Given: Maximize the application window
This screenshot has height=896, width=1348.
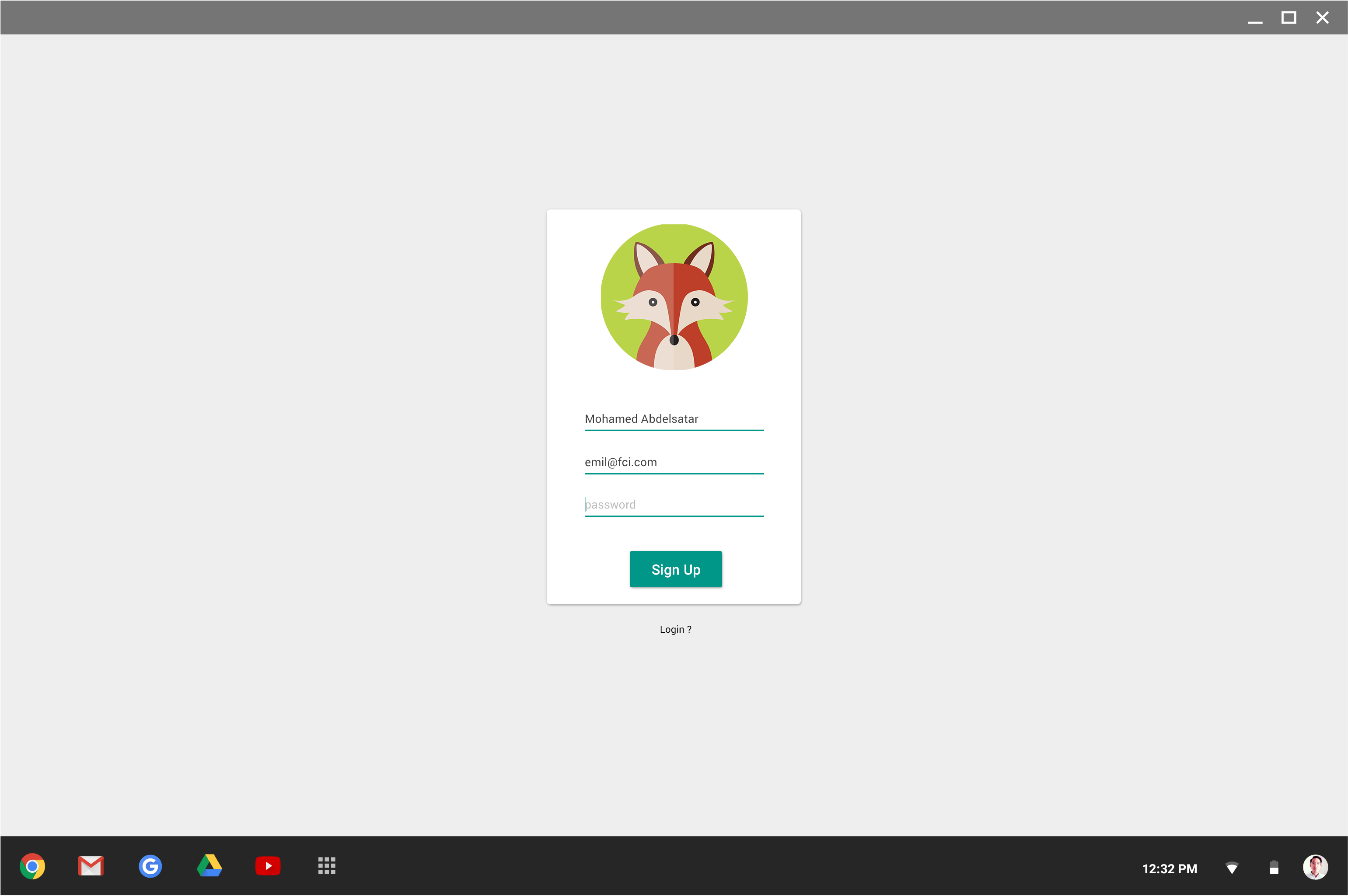Looking at the screenshot, I should [1289, 18].
